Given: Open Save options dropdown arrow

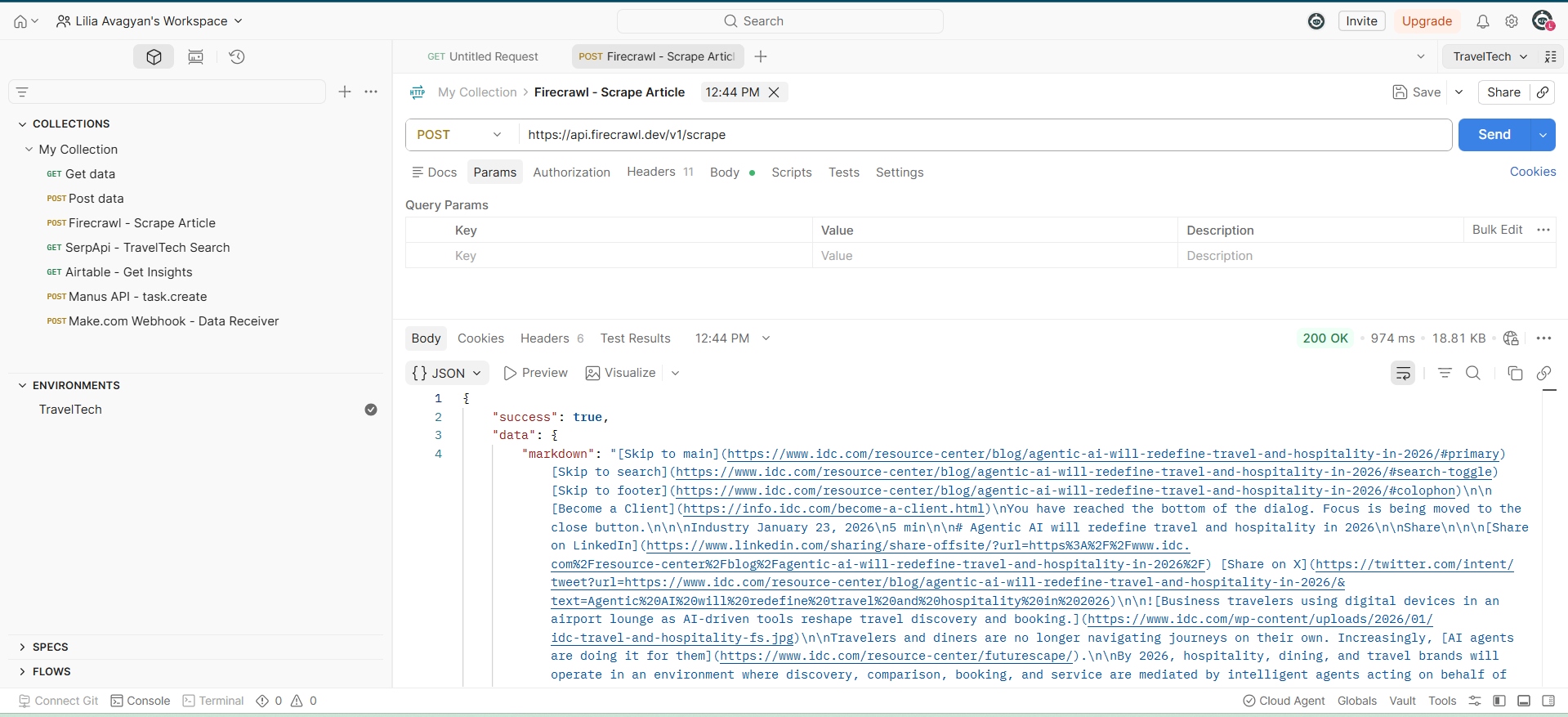Looking at the screenshot, I should pyautogui.click(x=1459, y=92).
